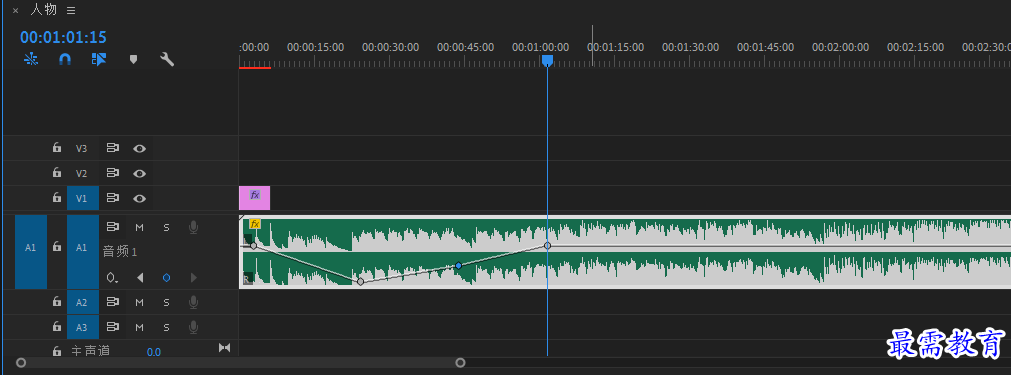Image resolution: width=1011 pixels, height=375 pixels.
Task: Hide track V2 with the eye icon
Action: click(x=139, y=173)
